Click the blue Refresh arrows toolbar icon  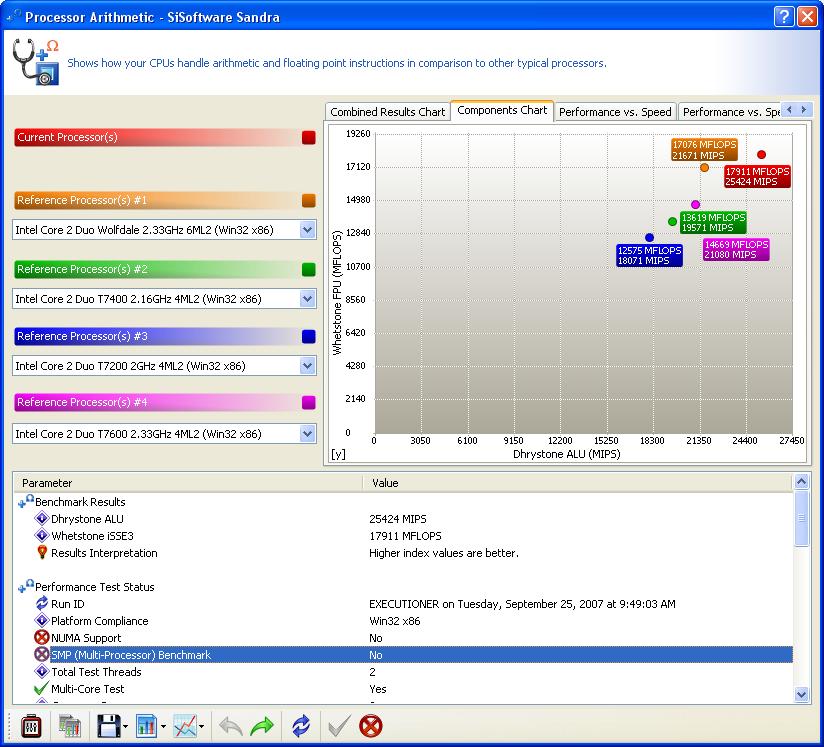[301, 726]
